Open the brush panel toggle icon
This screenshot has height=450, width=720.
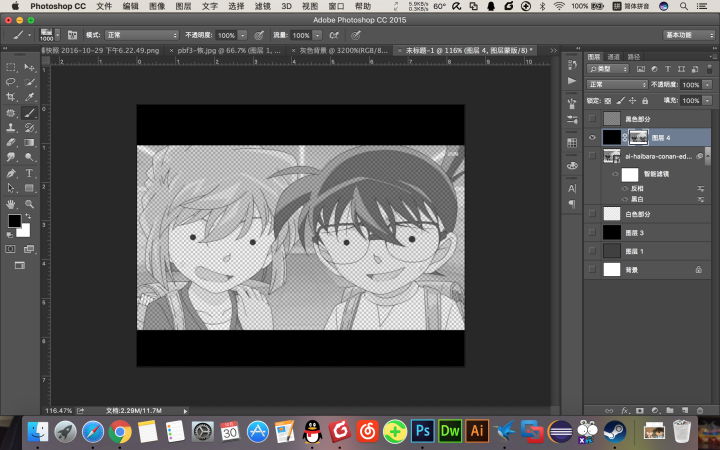[x=72, y=35]
